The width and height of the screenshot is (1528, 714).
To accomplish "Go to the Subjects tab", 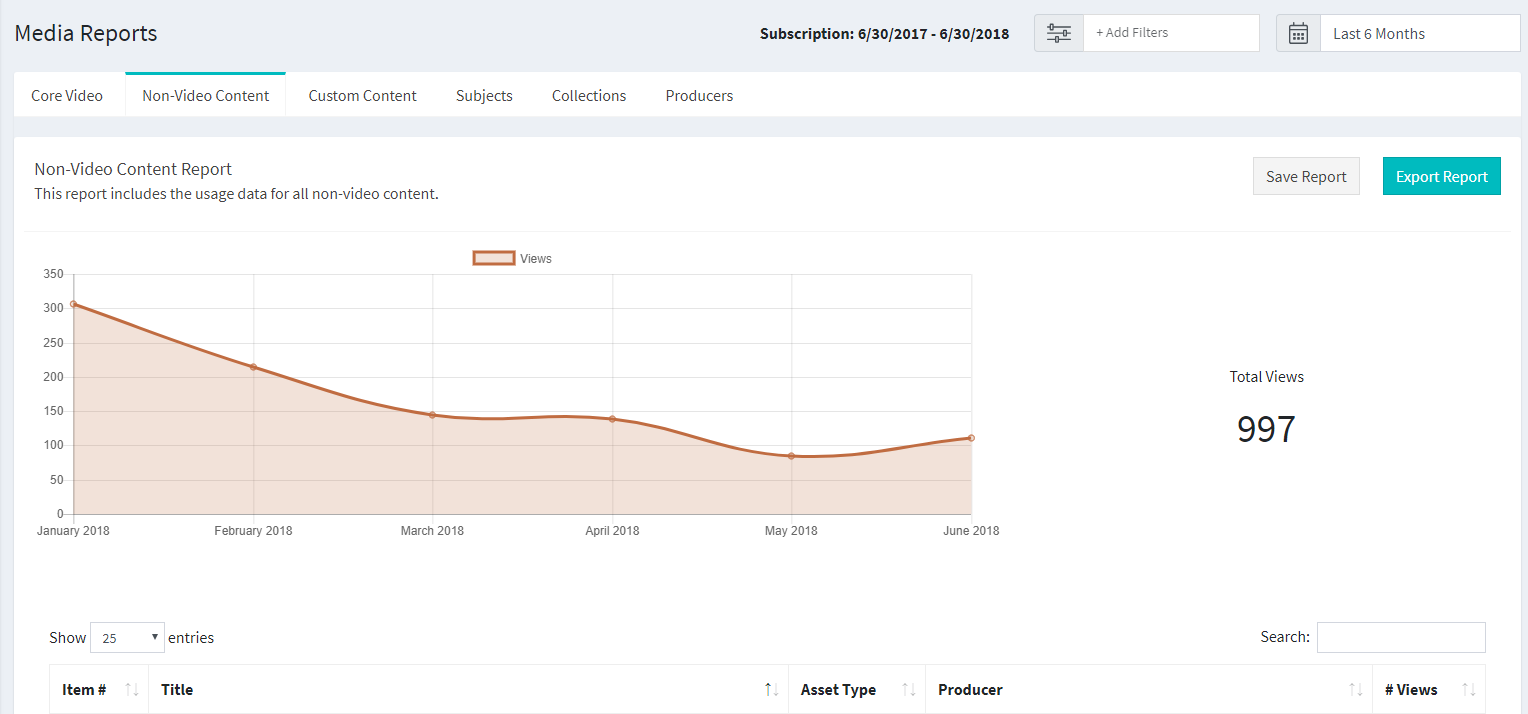I will [484, 96].
